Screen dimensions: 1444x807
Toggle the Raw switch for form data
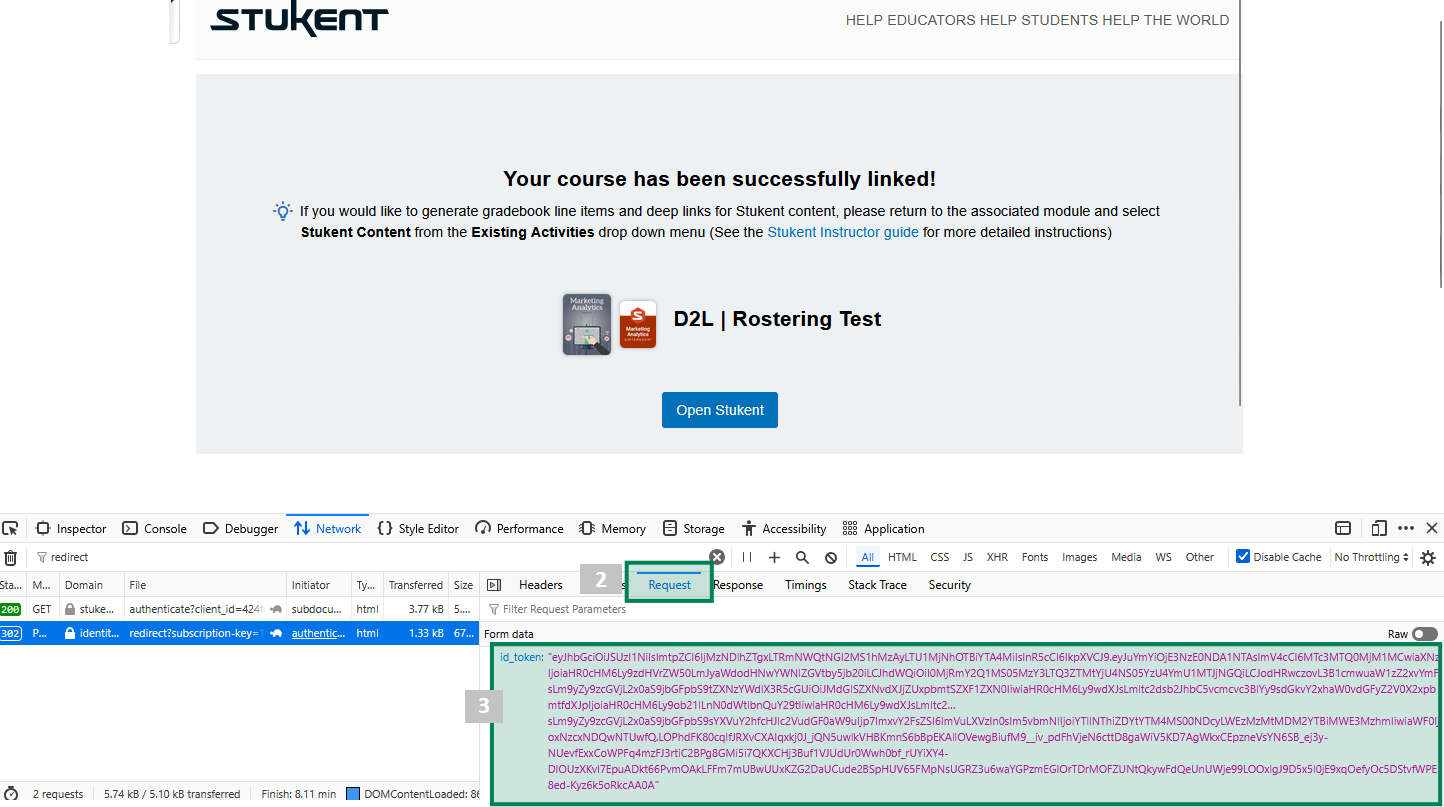1424,634
